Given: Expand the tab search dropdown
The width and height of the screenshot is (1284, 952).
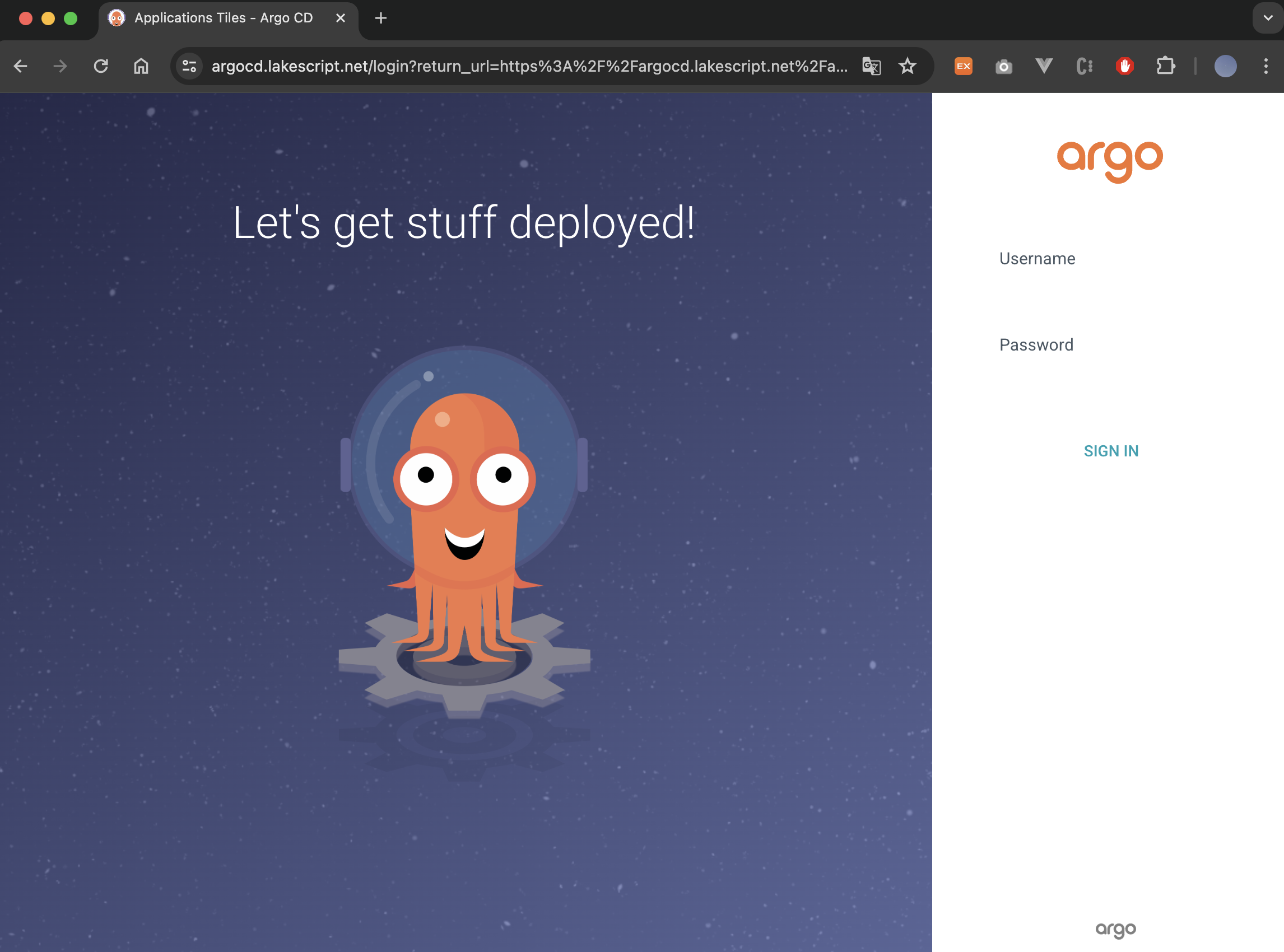Looking at the screenshot, I should click(1268, 18).
